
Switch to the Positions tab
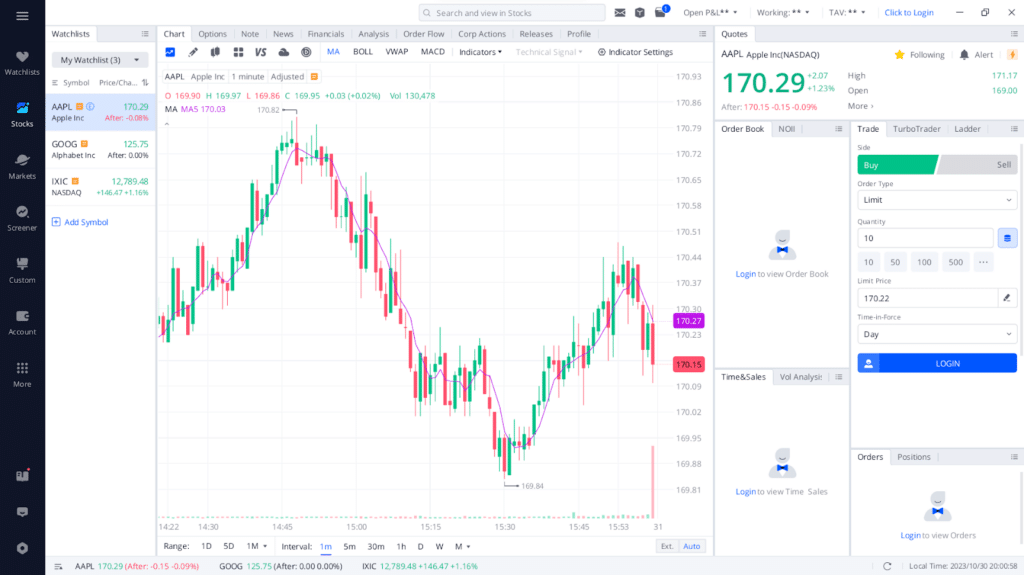tap(913, 457)
